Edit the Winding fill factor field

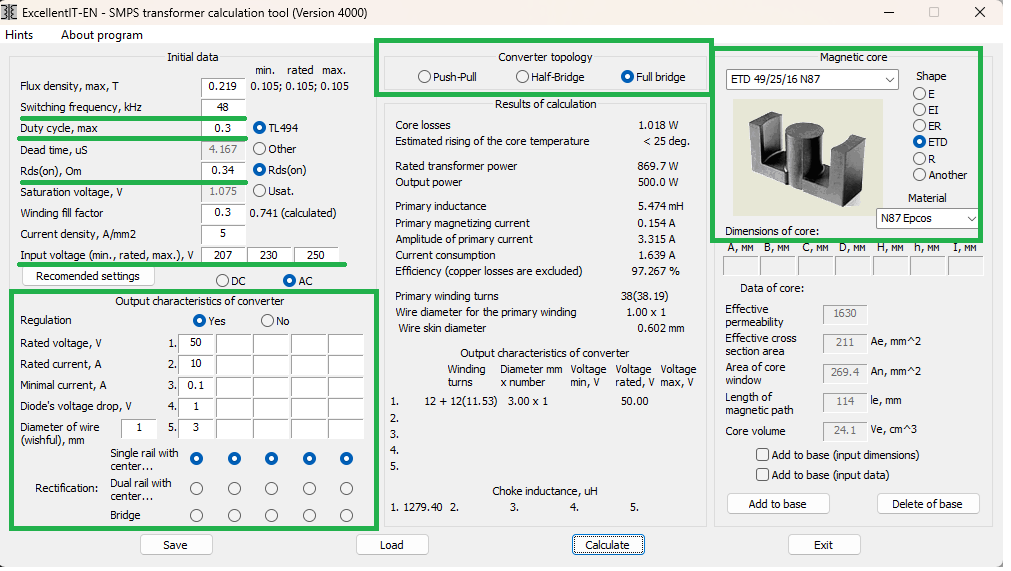click(223, 213)
